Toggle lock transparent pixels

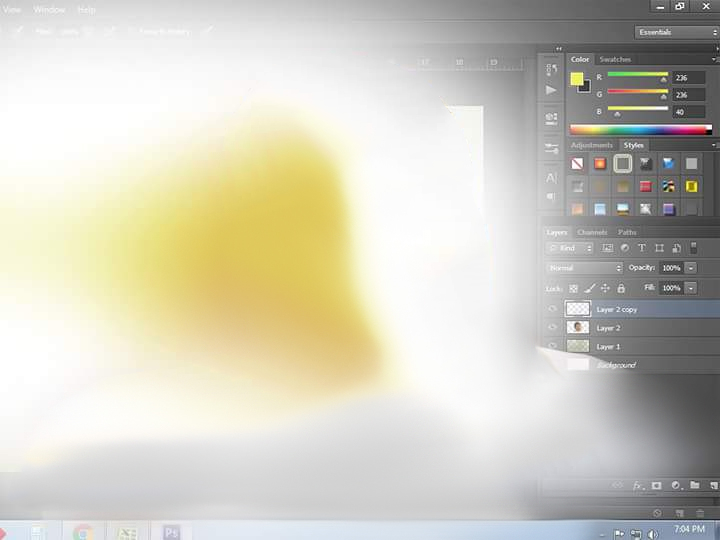[574, 288]
